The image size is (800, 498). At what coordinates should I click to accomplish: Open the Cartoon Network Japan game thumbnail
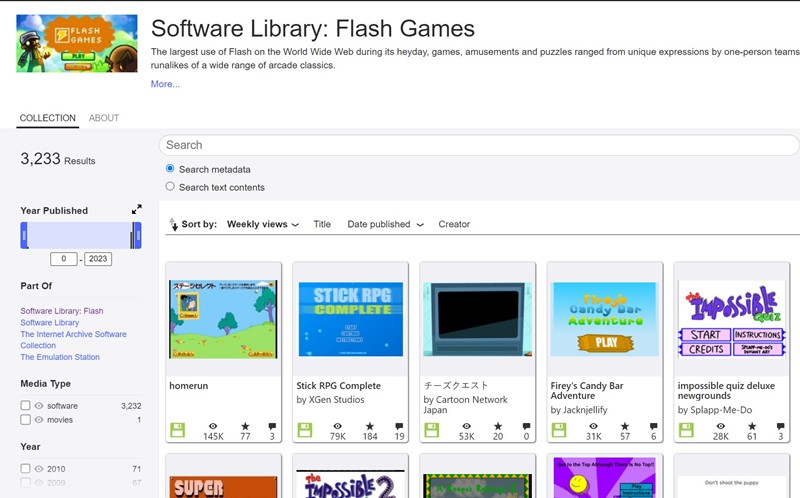tap(478, 319)
